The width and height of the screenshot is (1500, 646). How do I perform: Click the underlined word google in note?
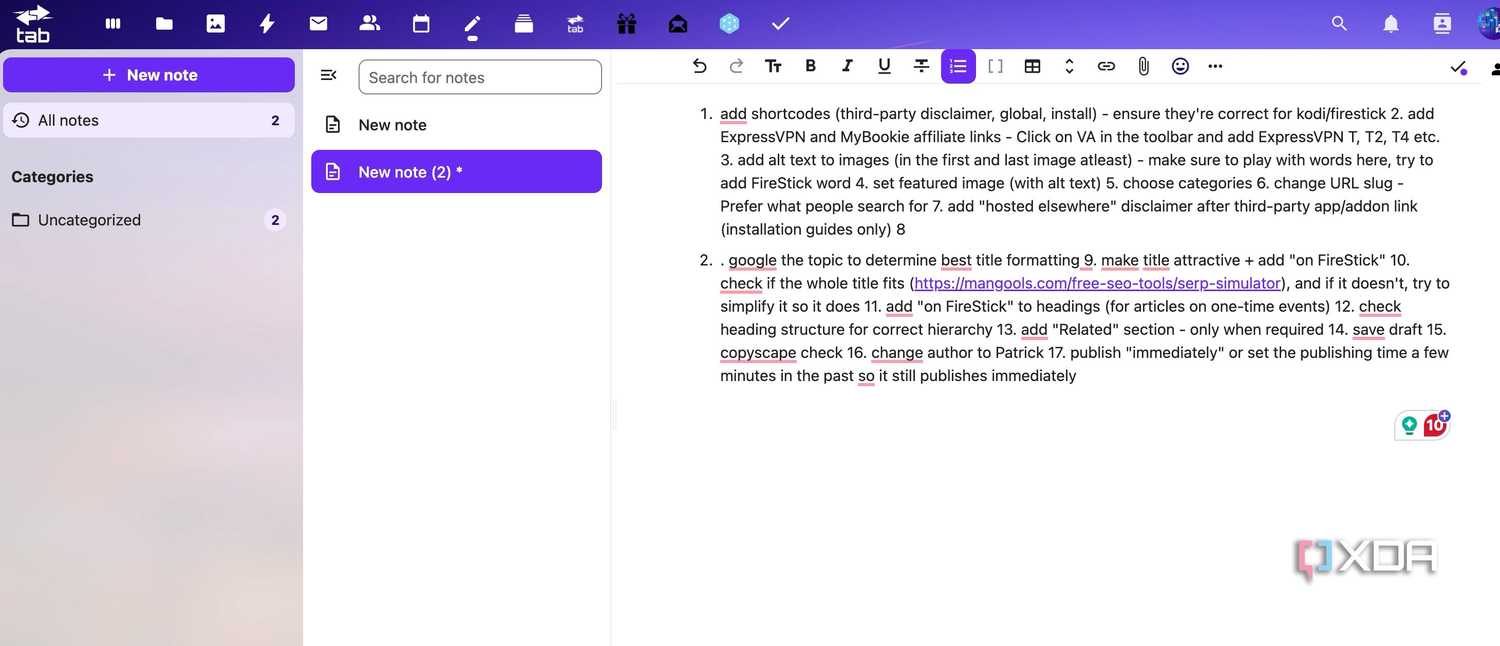[752, 260]
